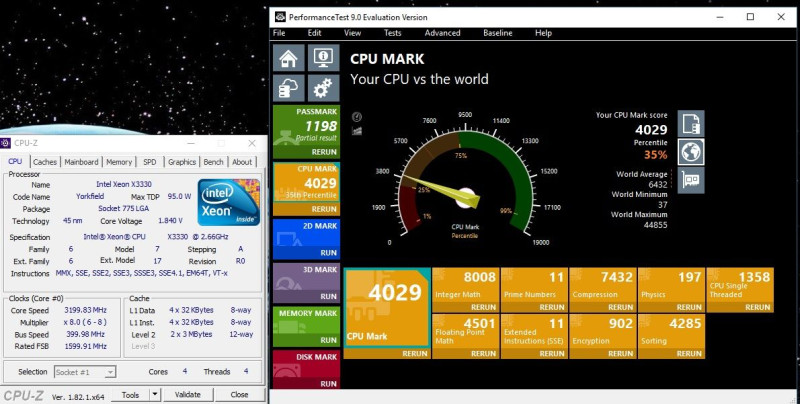The height and width of the screenshot is (404, 800).
Task: Open the settings gears icon in PerformanceTest
Action: pos(323,88)
